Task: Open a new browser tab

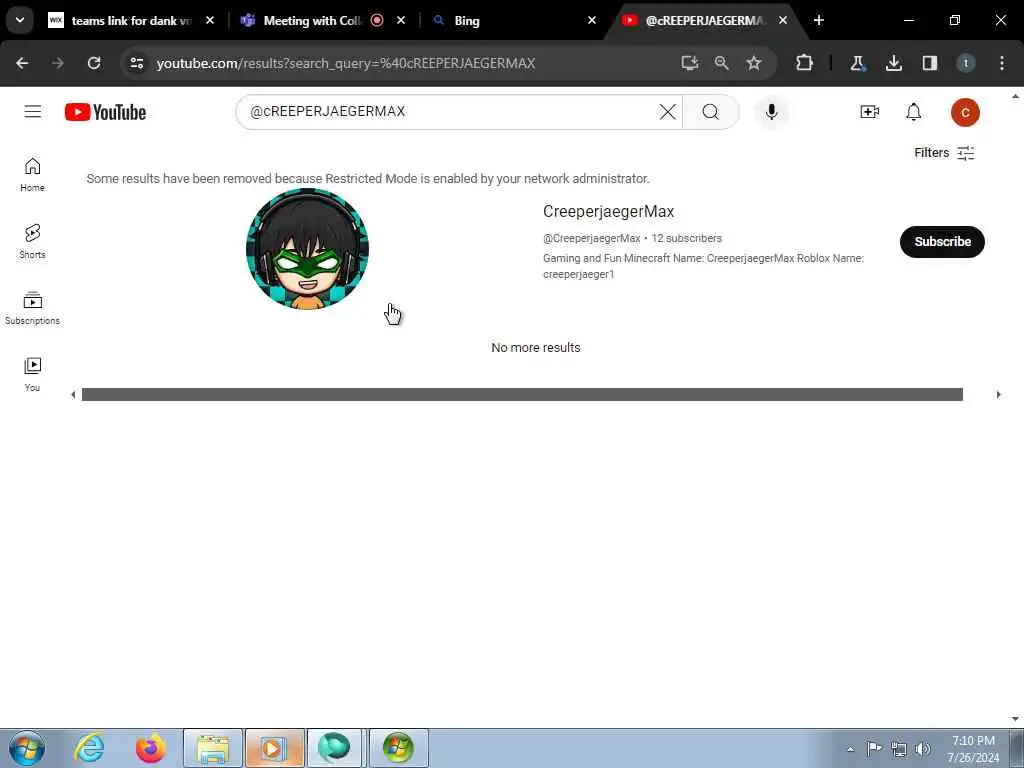Action: (x=819, y=20)
